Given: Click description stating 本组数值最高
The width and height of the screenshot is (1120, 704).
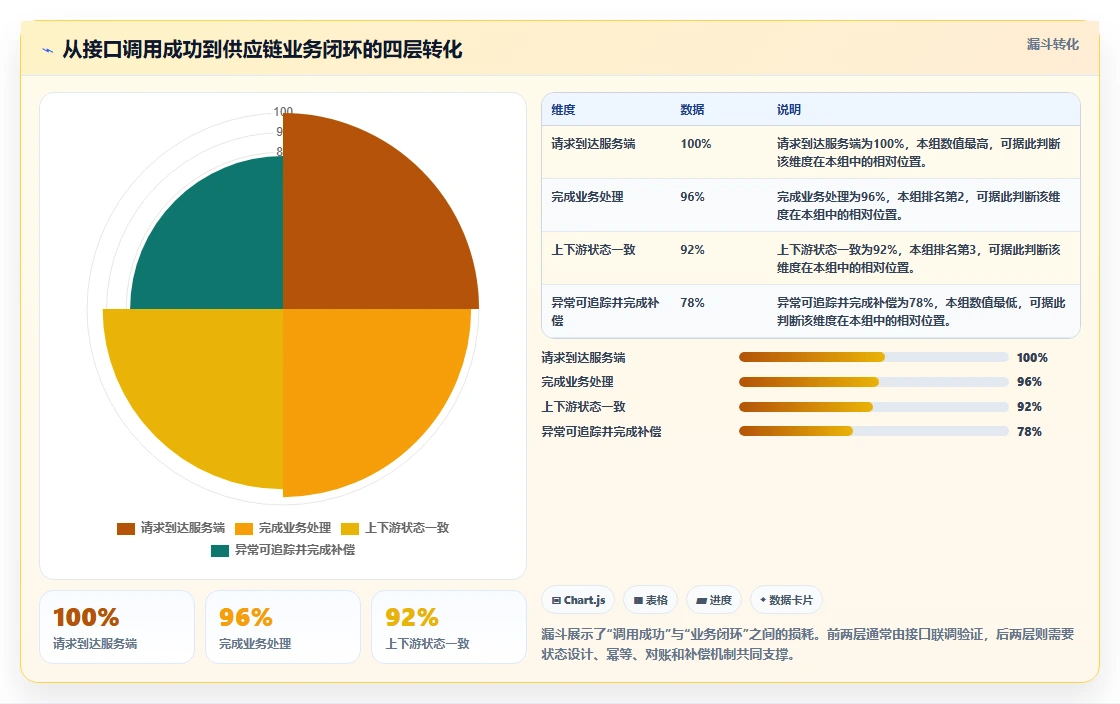Looking at the screenshot, I should (919, 152).
